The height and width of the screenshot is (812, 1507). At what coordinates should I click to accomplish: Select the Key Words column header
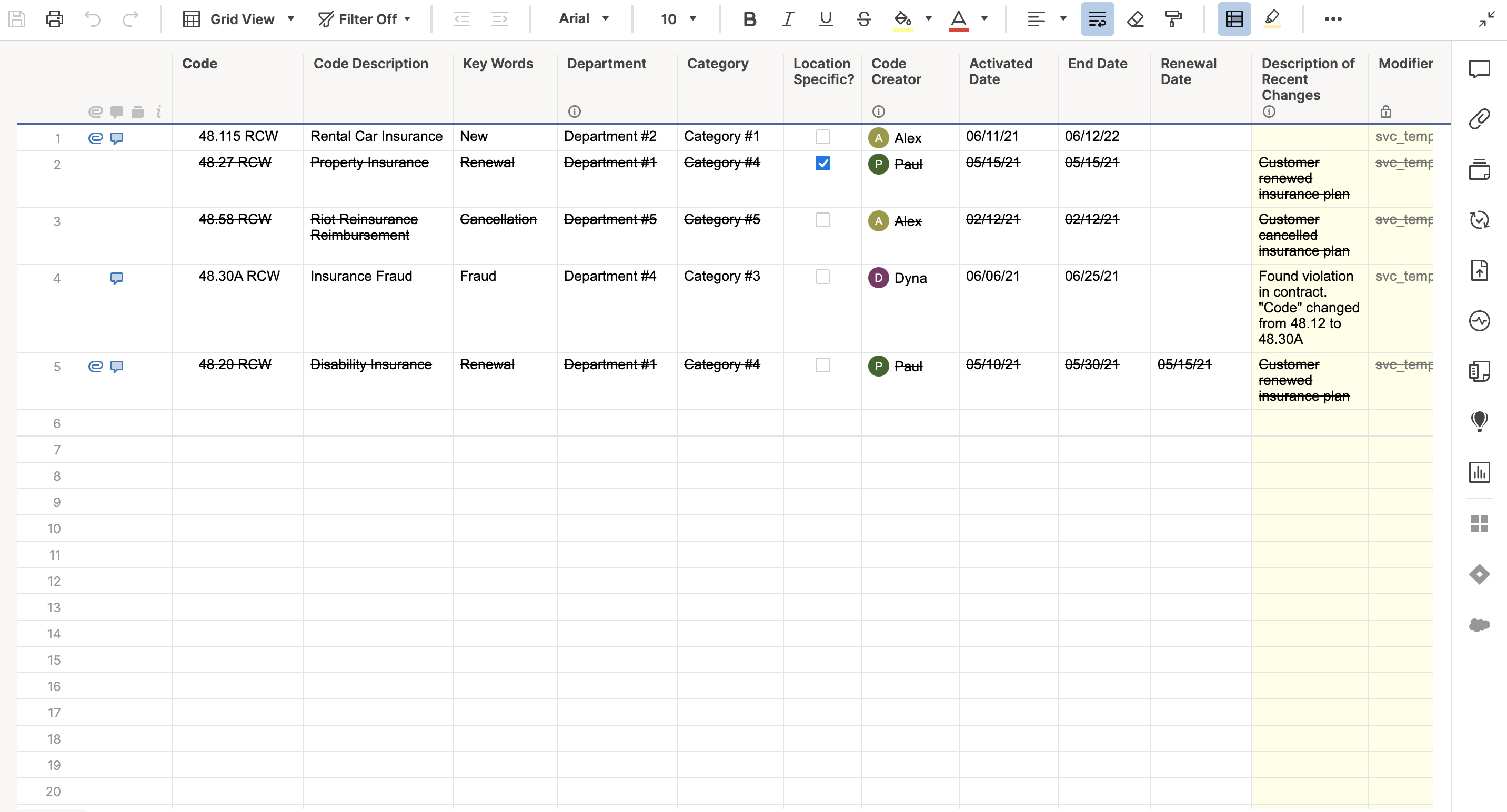505,88
